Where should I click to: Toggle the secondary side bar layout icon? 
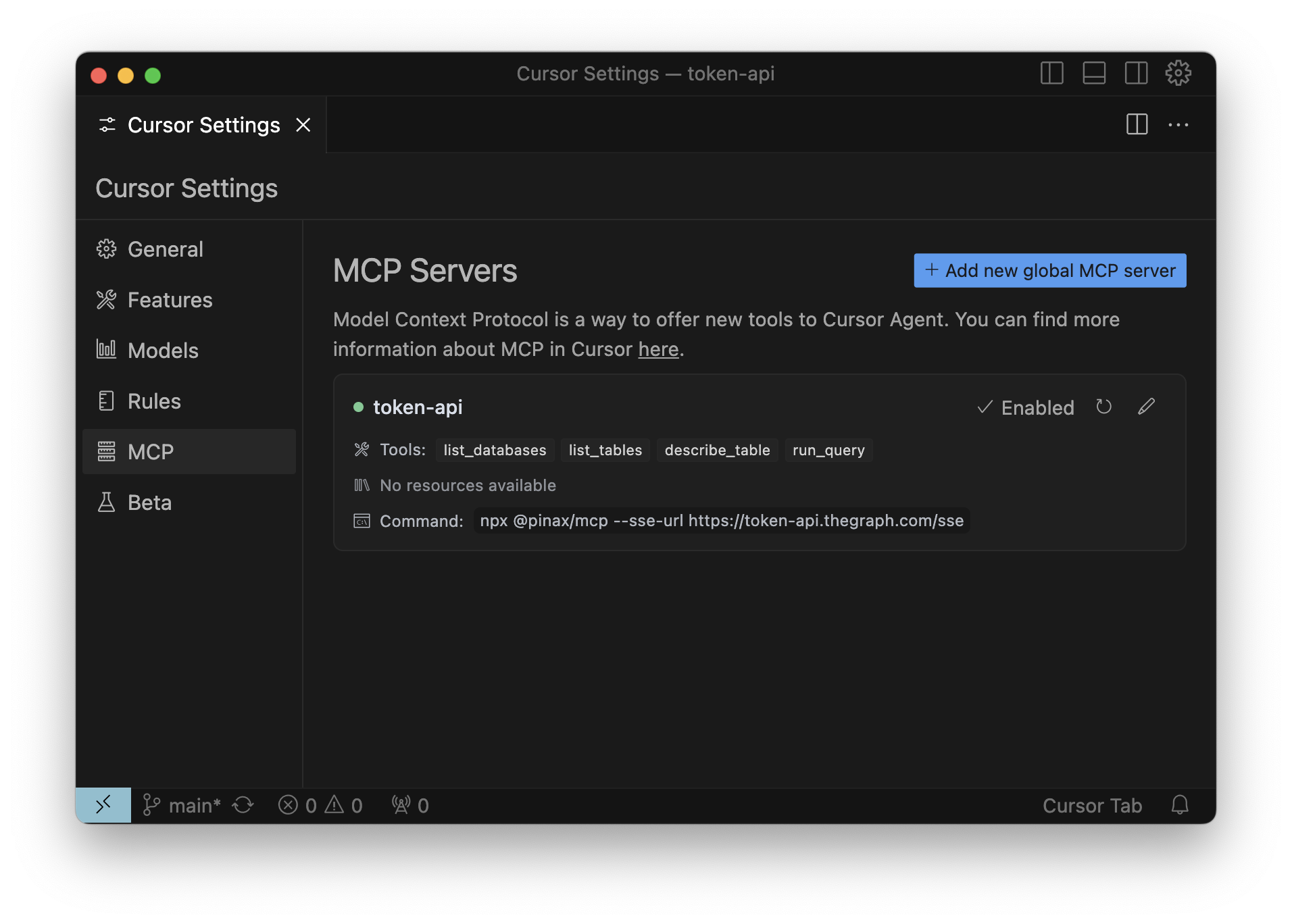1136,73
